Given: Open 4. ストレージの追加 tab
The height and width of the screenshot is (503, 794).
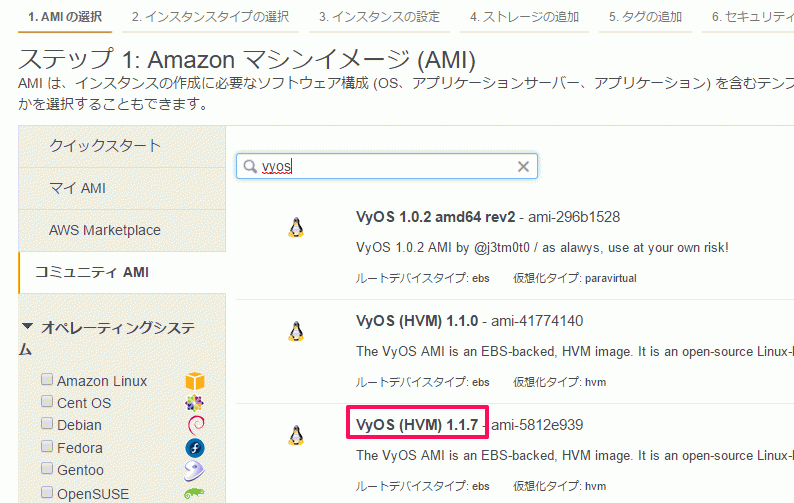Looking at the screenshot, I should (524, 17).
